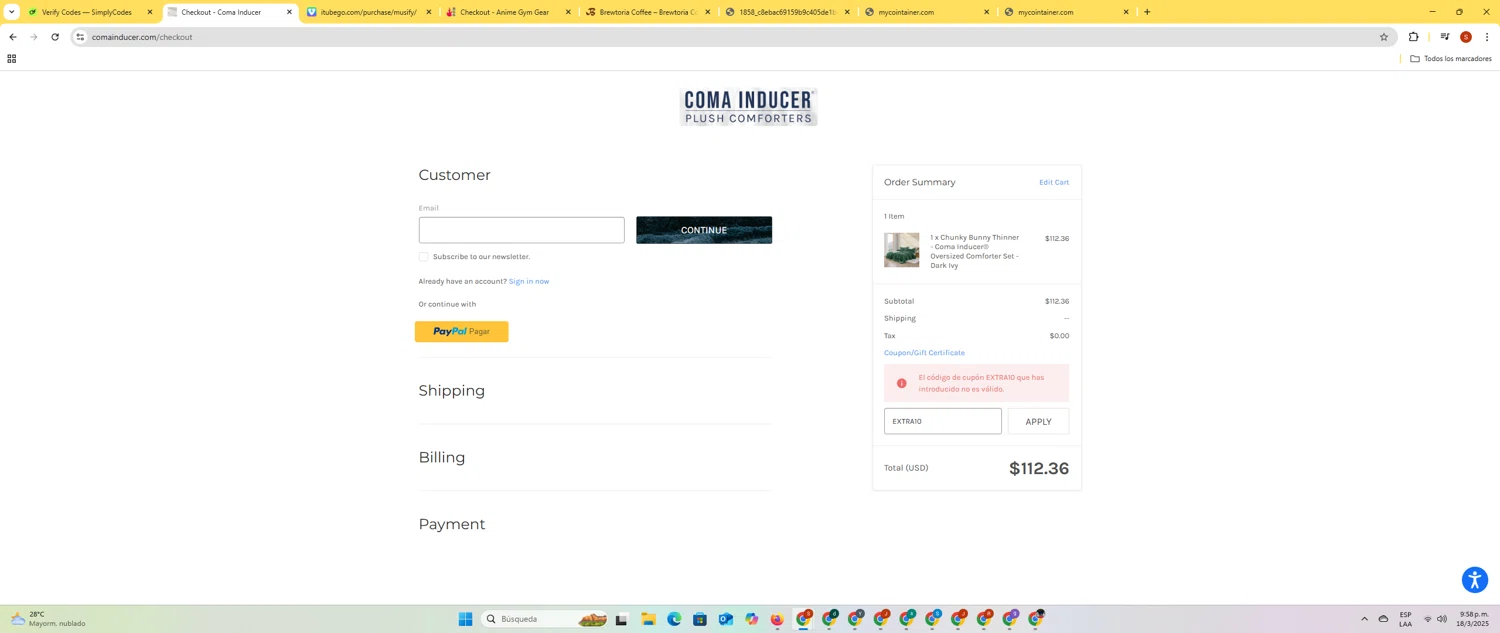The width and height of the screenshot is (1500, 633).
Task: Open the Windows Start menu
Action: click(x=465, y=619)
